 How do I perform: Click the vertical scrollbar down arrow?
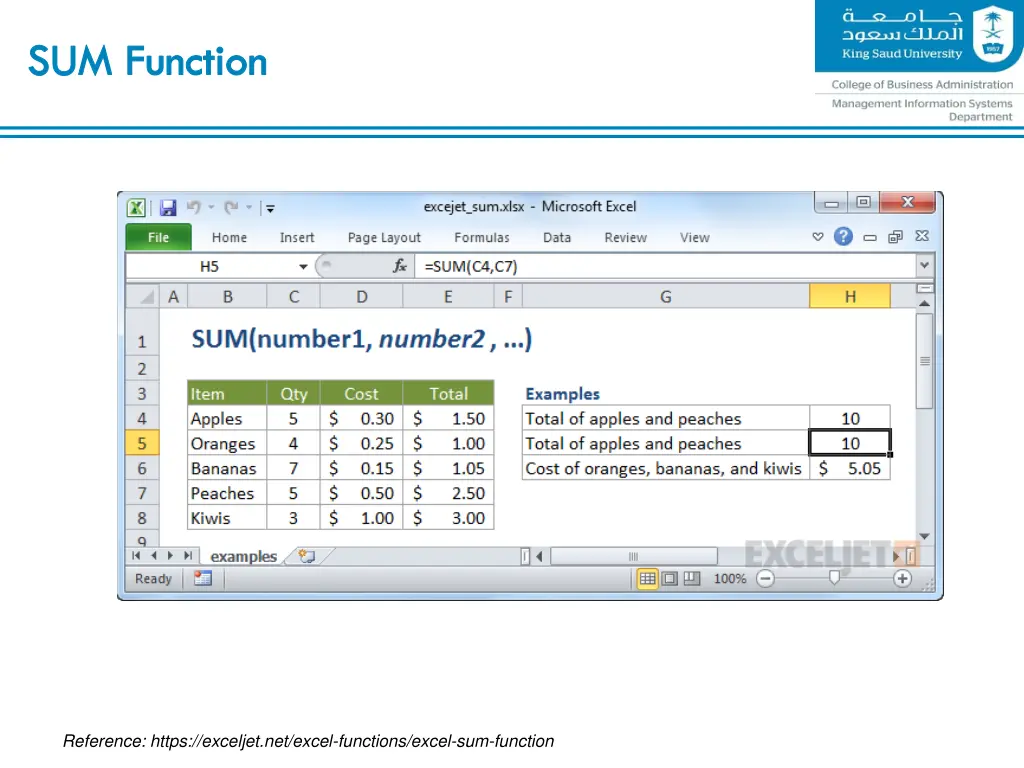[x=924, y=536]
